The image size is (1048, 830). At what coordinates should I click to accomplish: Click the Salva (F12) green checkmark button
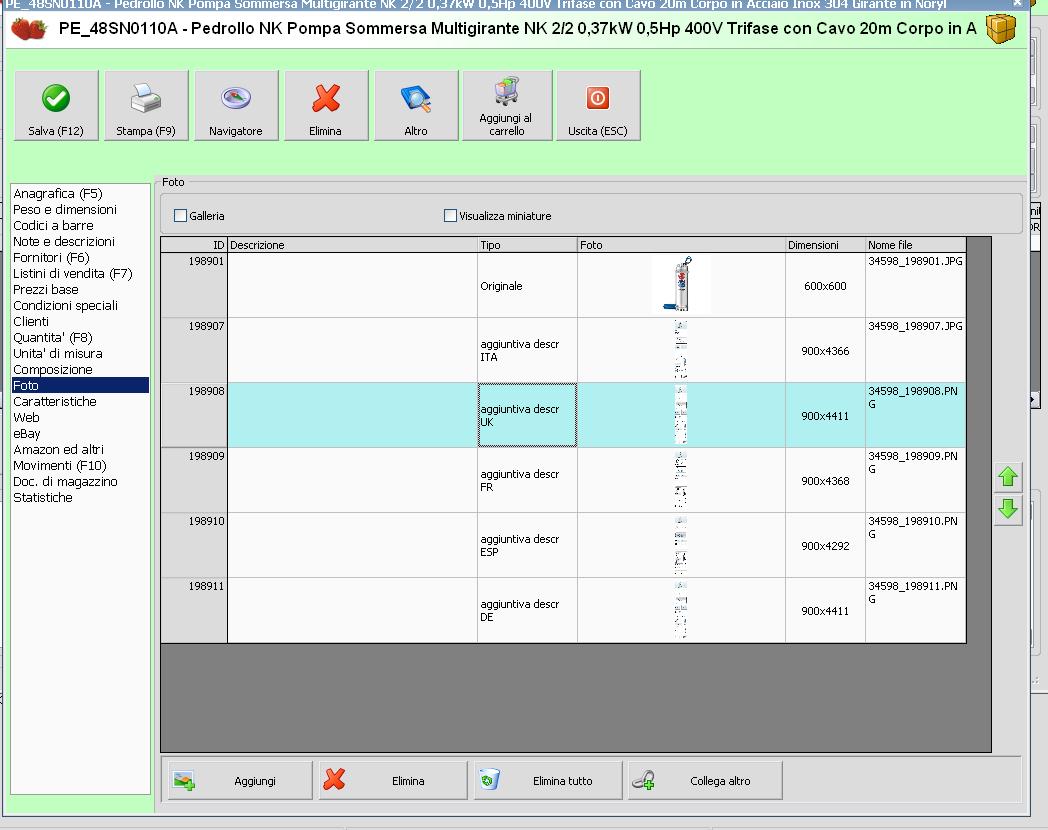coord(56,106)
